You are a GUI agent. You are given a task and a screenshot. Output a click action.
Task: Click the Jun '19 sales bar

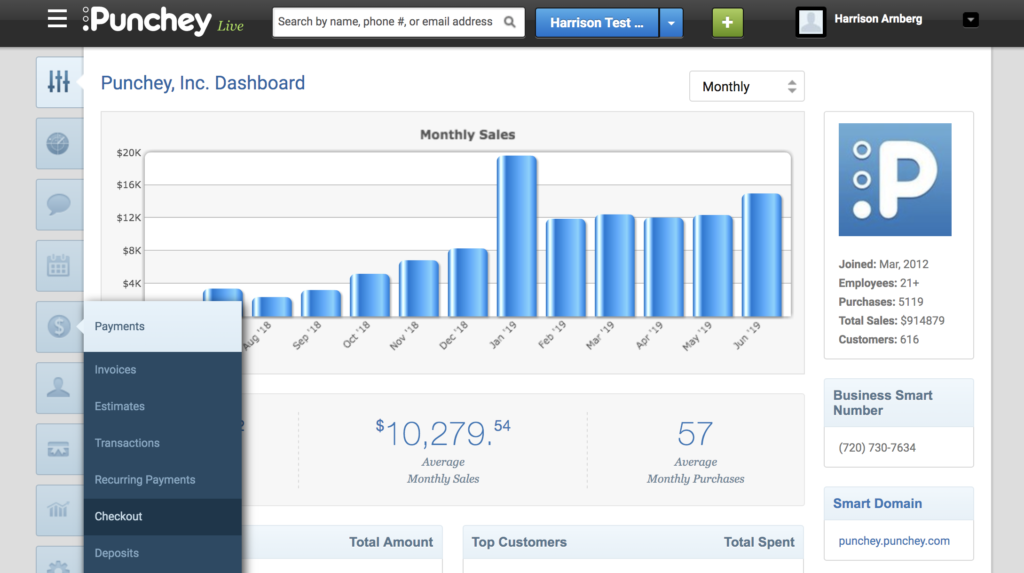click(x=761, y=255)
